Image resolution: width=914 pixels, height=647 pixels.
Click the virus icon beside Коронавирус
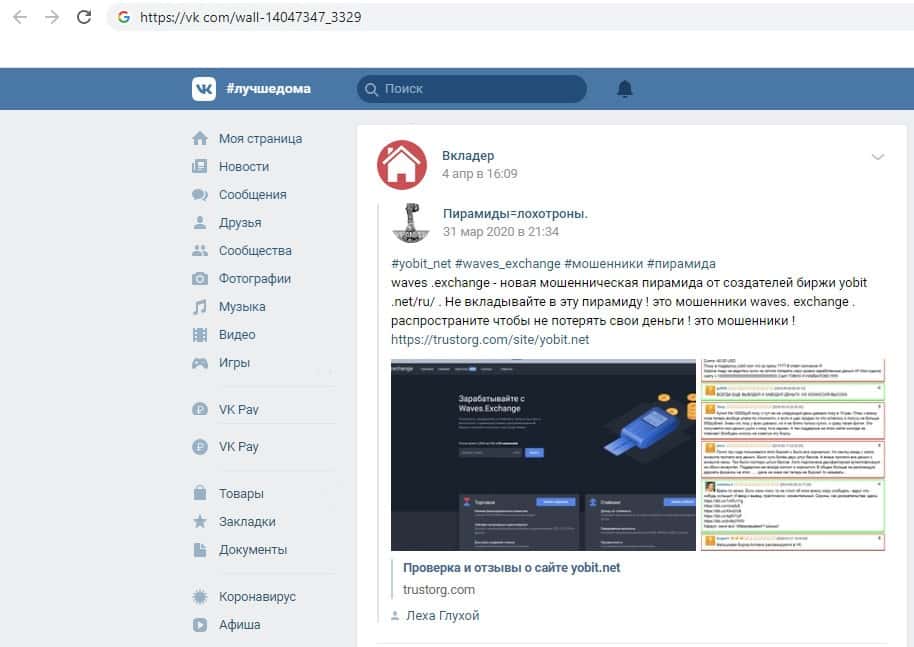tap(200, 597)
